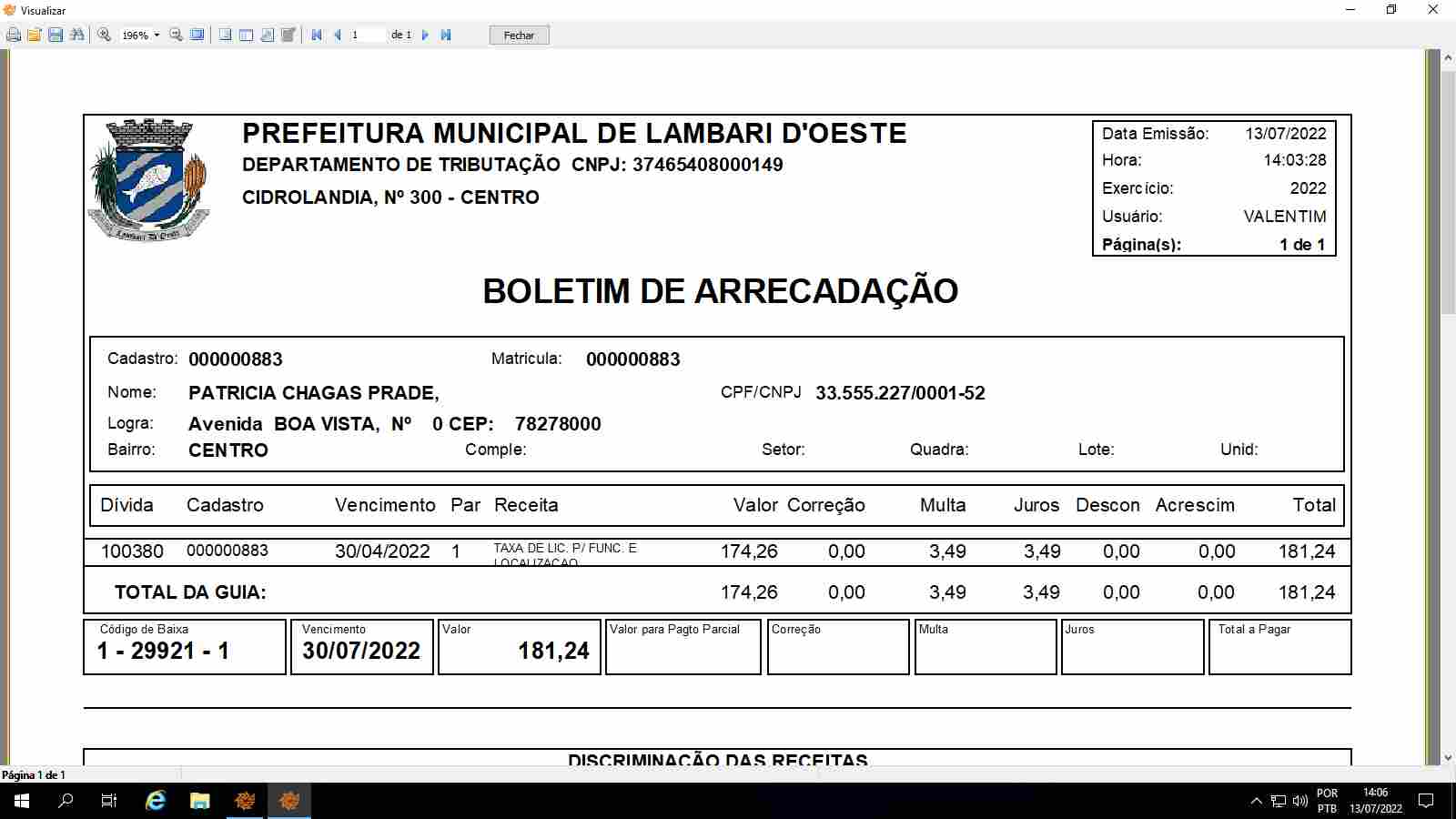Go to the previous page arrow
The width and height of the screenshot is (1456, 819).
coord(338,35)
